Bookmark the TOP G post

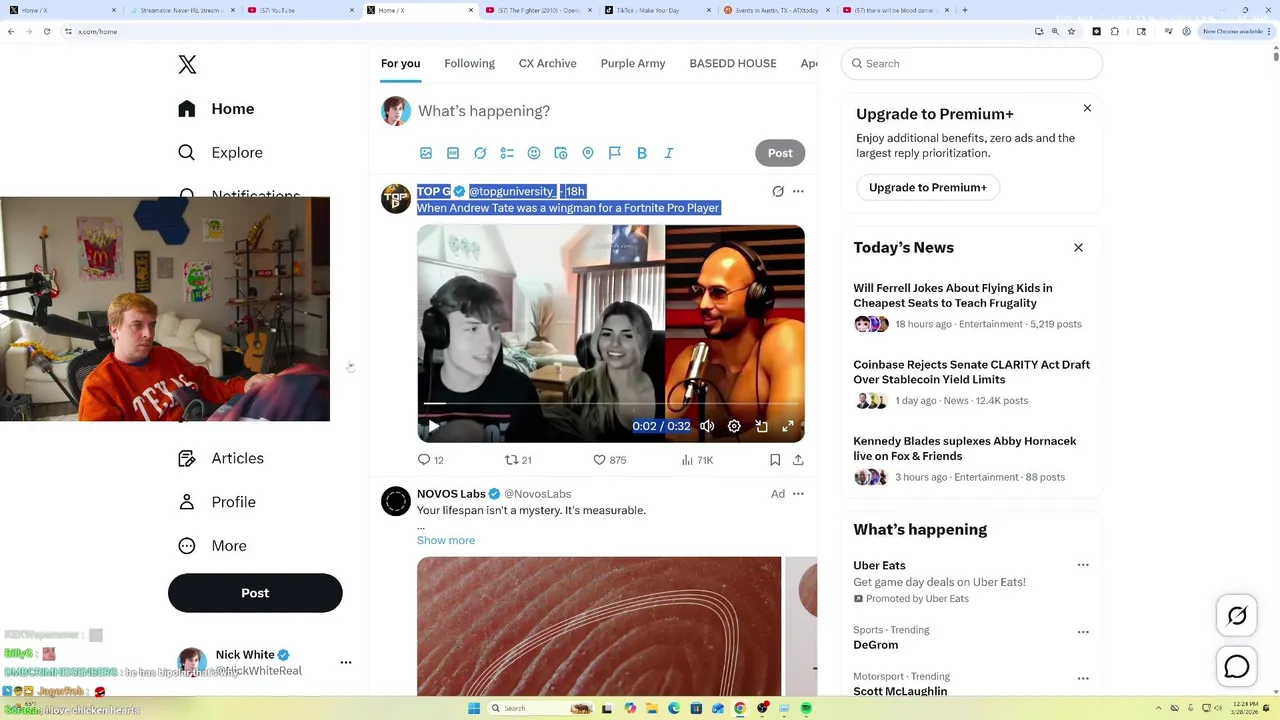(x=775, y=460)
